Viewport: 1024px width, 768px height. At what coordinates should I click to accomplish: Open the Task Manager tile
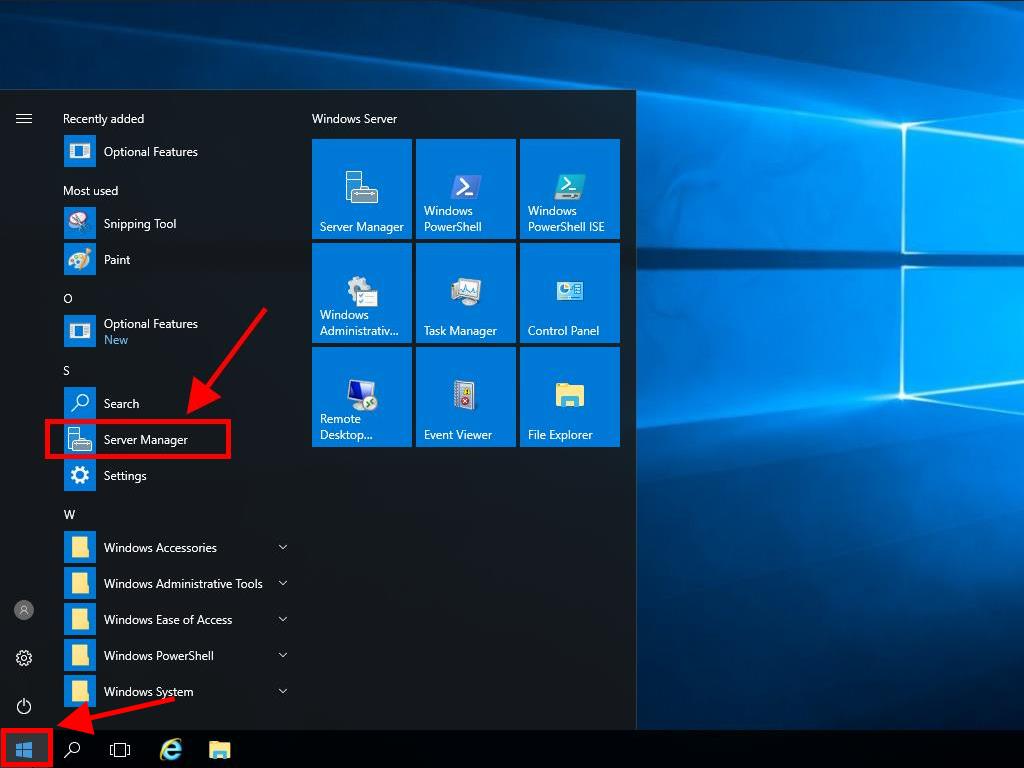465,293
